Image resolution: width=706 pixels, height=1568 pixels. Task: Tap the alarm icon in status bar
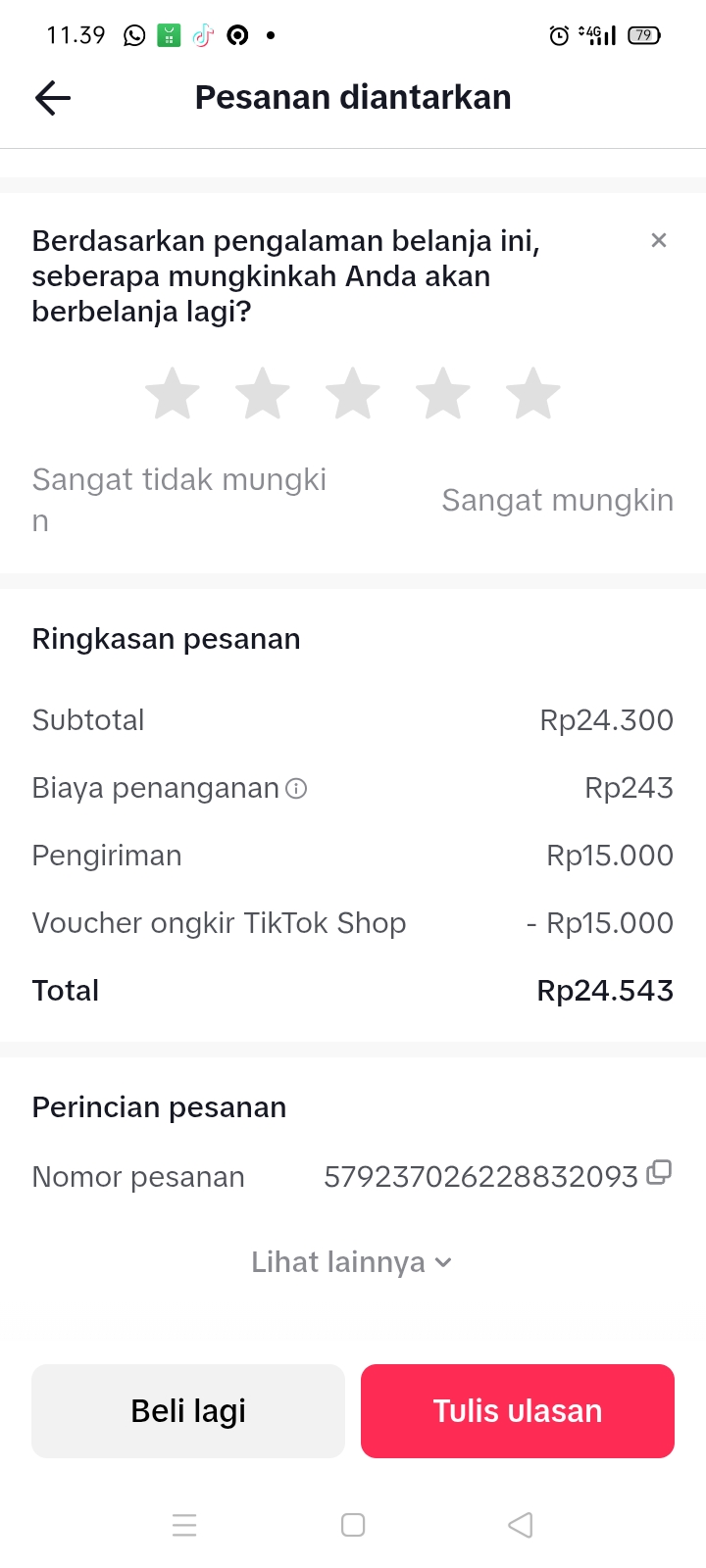[x=559, y=36]
